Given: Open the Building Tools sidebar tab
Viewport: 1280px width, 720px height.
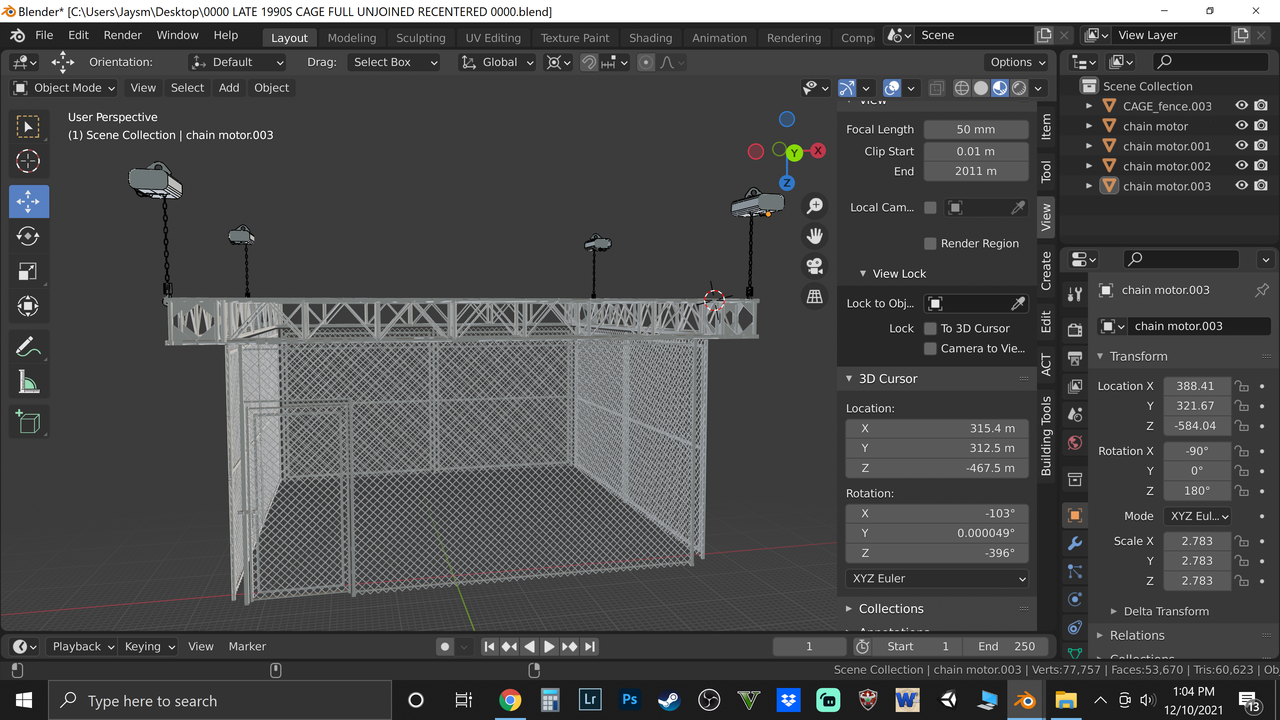Looking at the screenshot, I should [1046, 435].
